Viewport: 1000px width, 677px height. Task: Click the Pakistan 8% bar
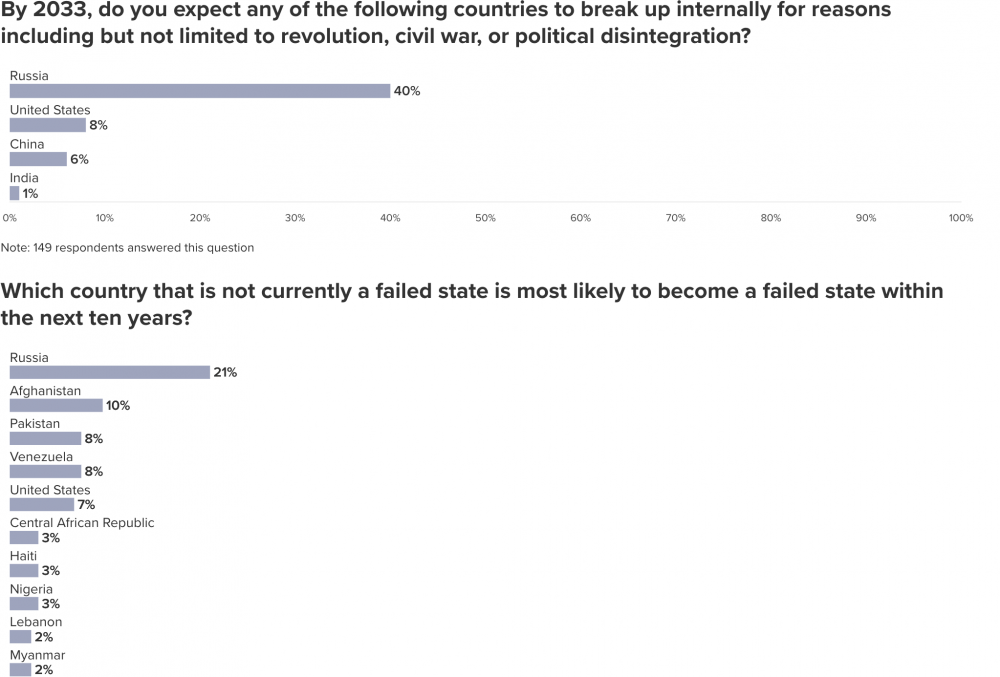(x=46, y=438)
